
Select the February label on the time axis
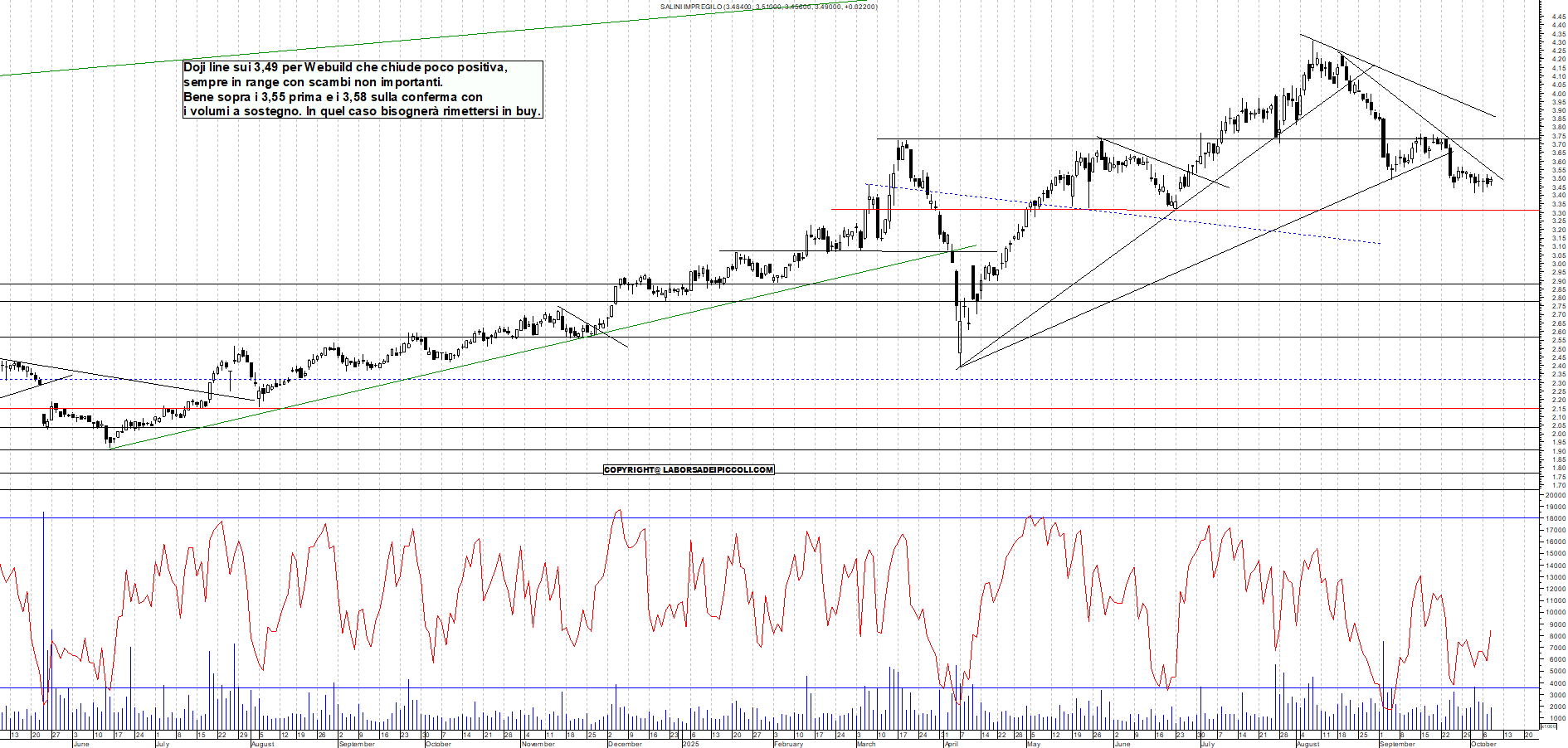[x=788, y=744]
